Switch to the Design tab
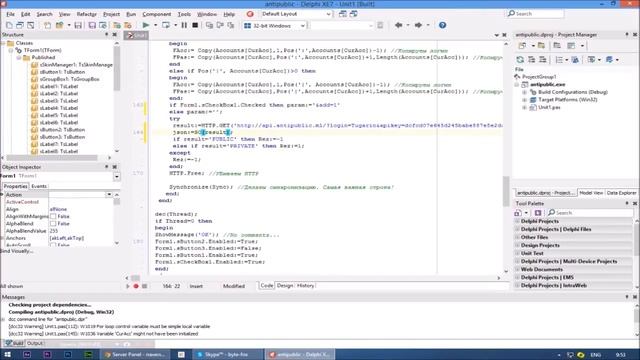The width and height of the screenshot is (640, 360). [x=285, y=286]
